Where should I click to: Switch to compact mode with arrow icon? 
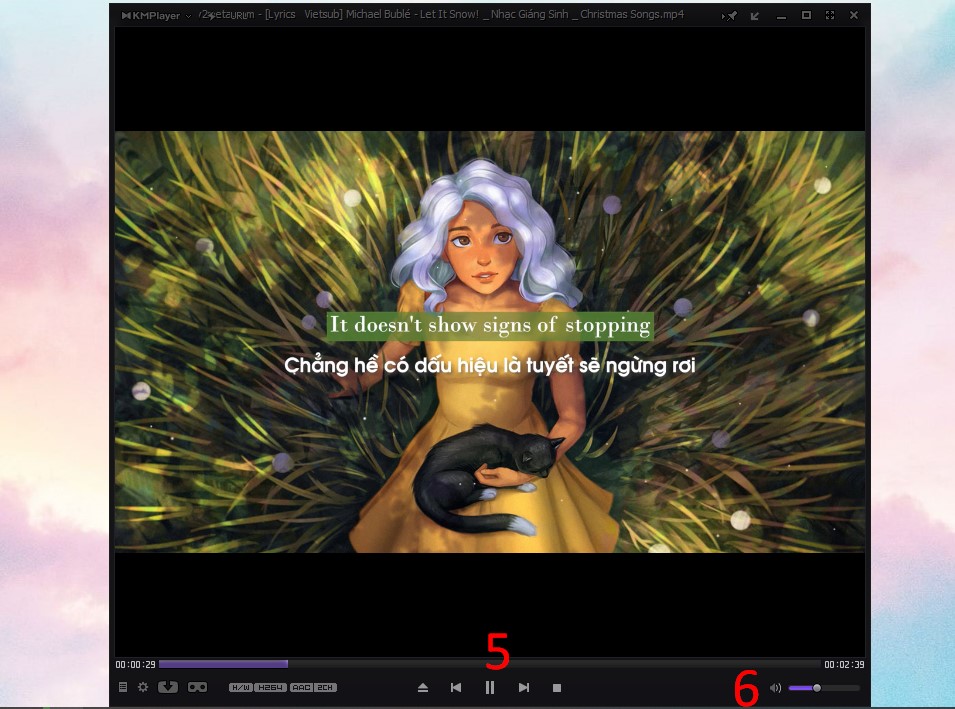click(755, 16)
